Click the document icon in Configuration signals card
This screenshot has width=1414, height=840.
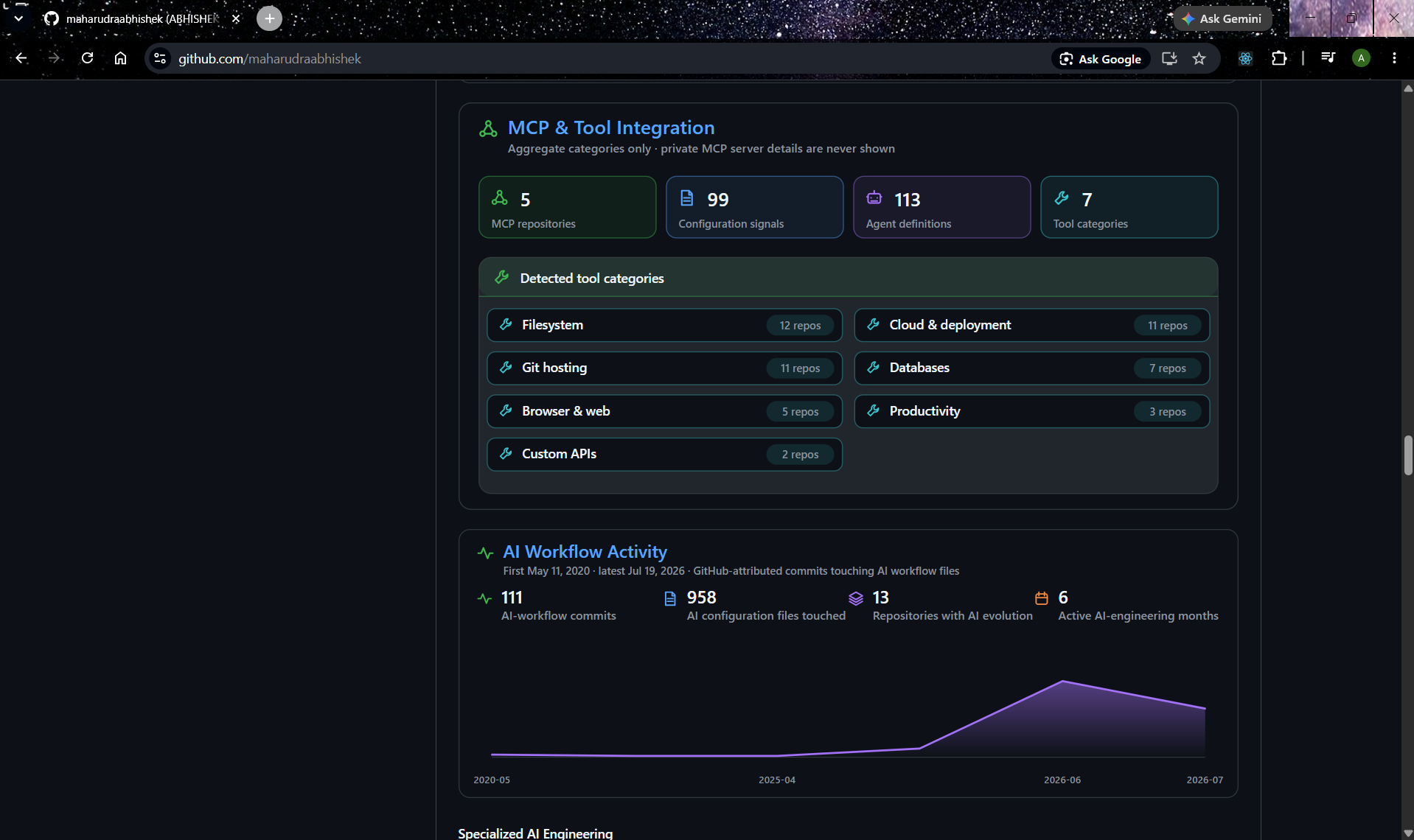686,197
